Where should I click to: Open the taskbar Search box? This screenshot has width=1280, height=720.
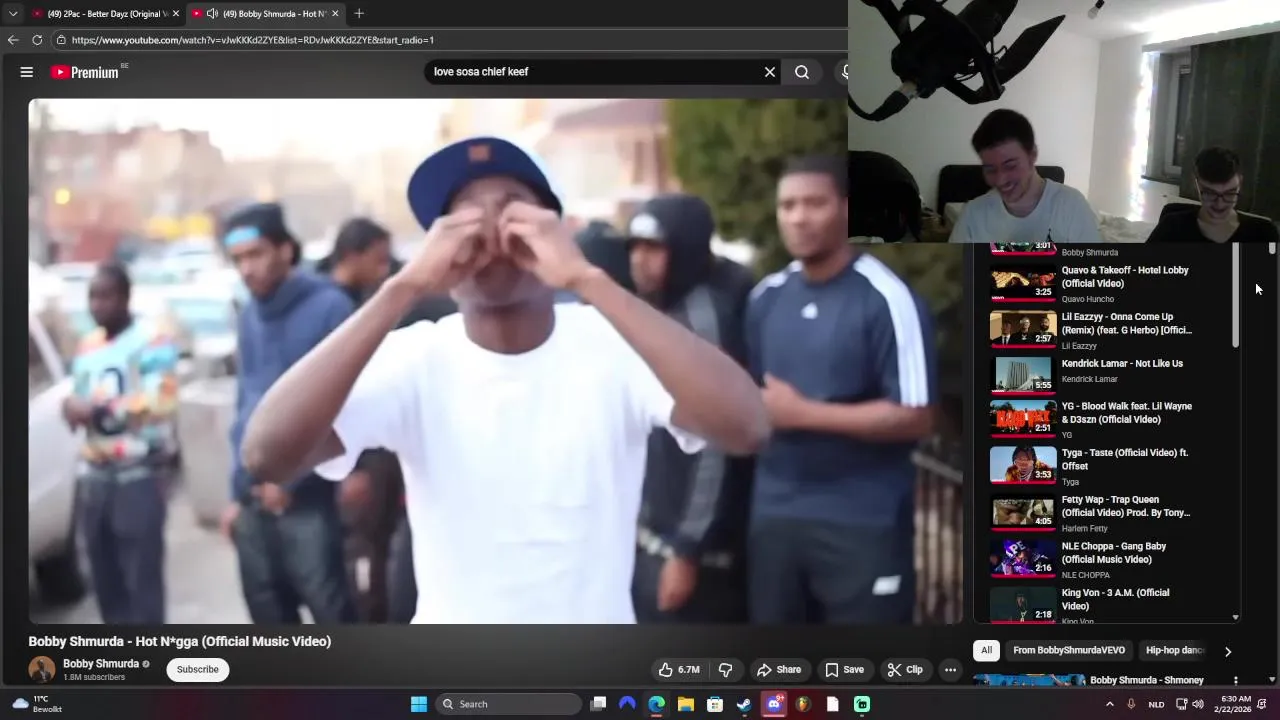click(x=509, y=704)
